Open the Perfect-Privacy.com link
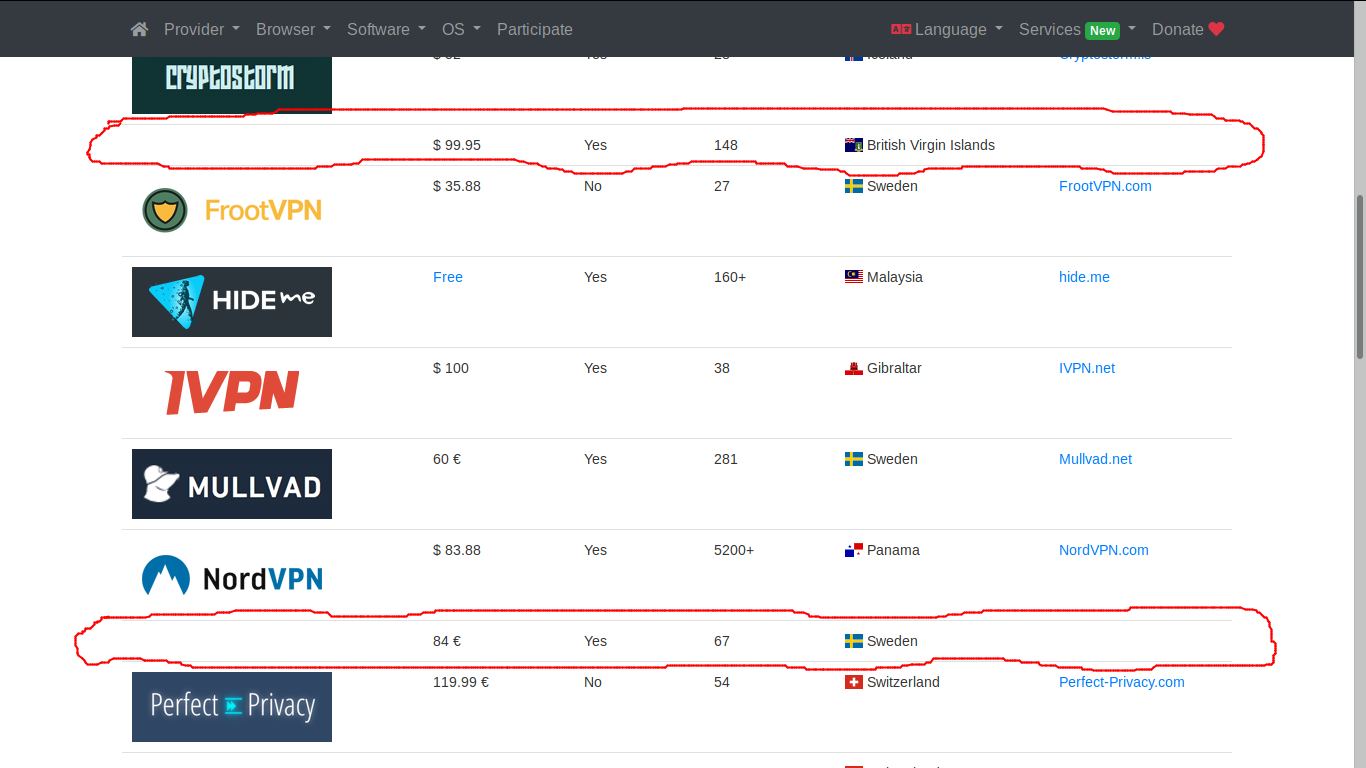1366x768 pixels. 1122,682
